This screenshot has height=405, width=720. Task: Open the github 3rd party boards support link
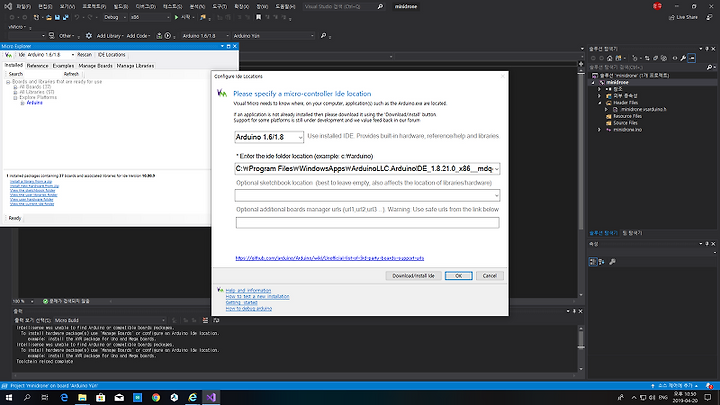coord(329,258)
